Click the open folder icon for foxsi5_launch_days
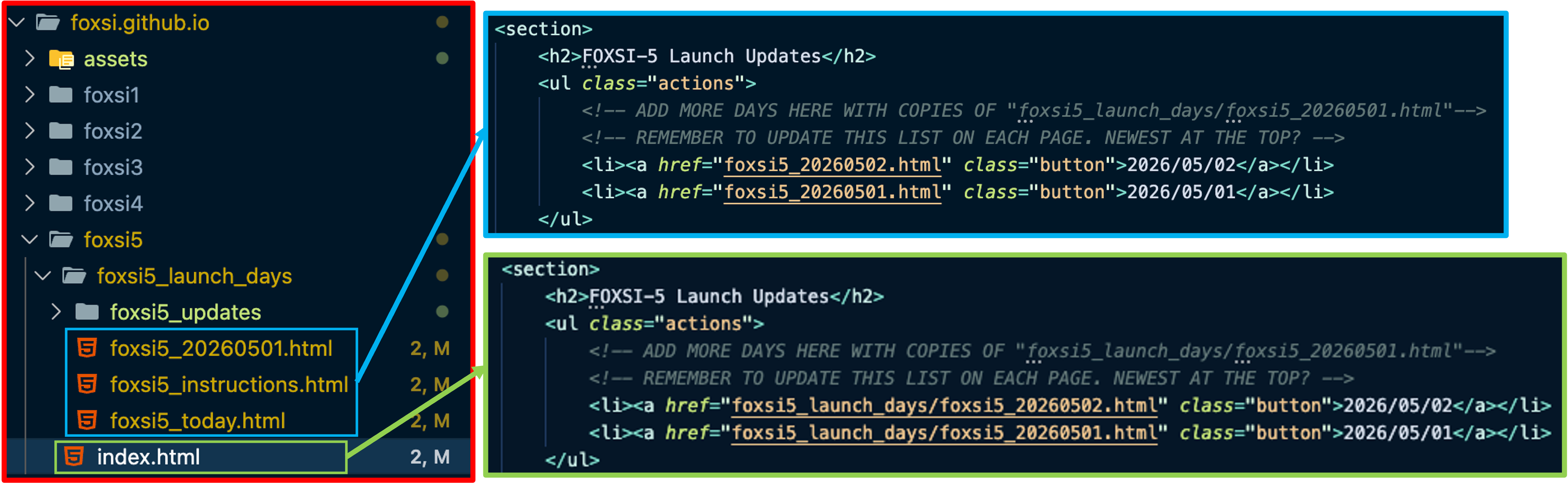This screenshot has width=1568, height=483. [74, 276]
